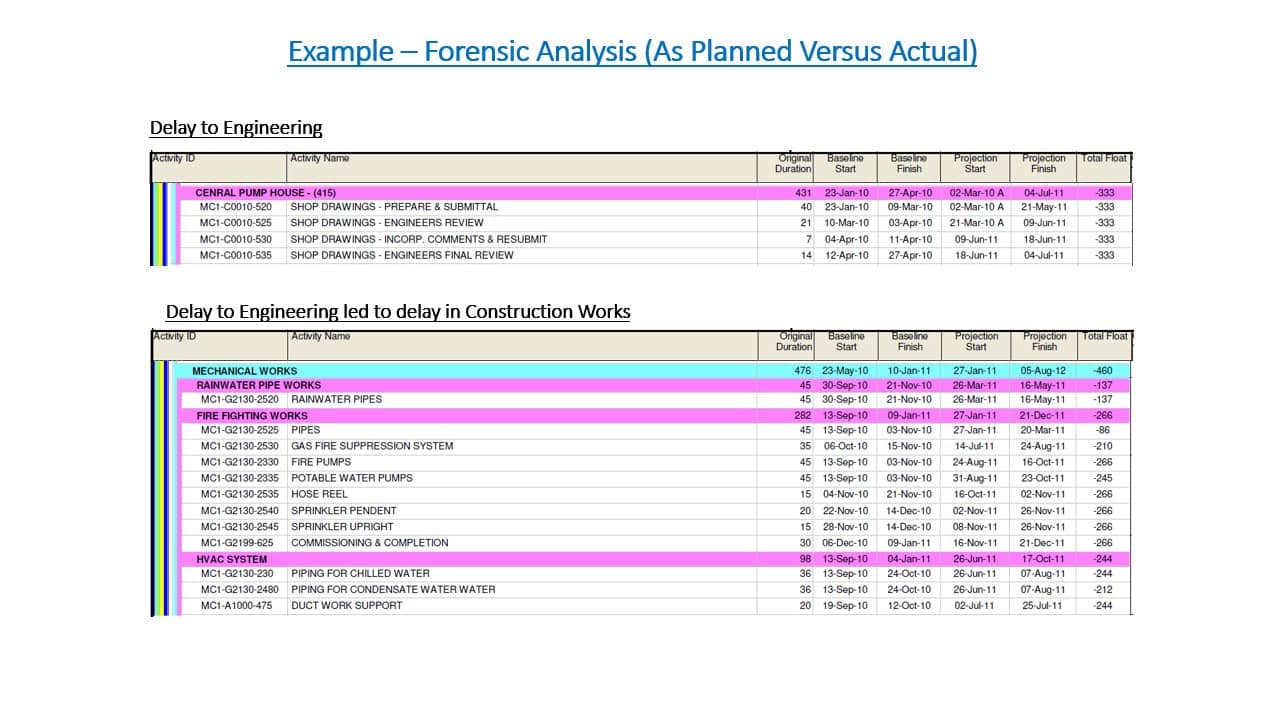Select baseline finish '12-Oct-10'

(x=909, y=606)
